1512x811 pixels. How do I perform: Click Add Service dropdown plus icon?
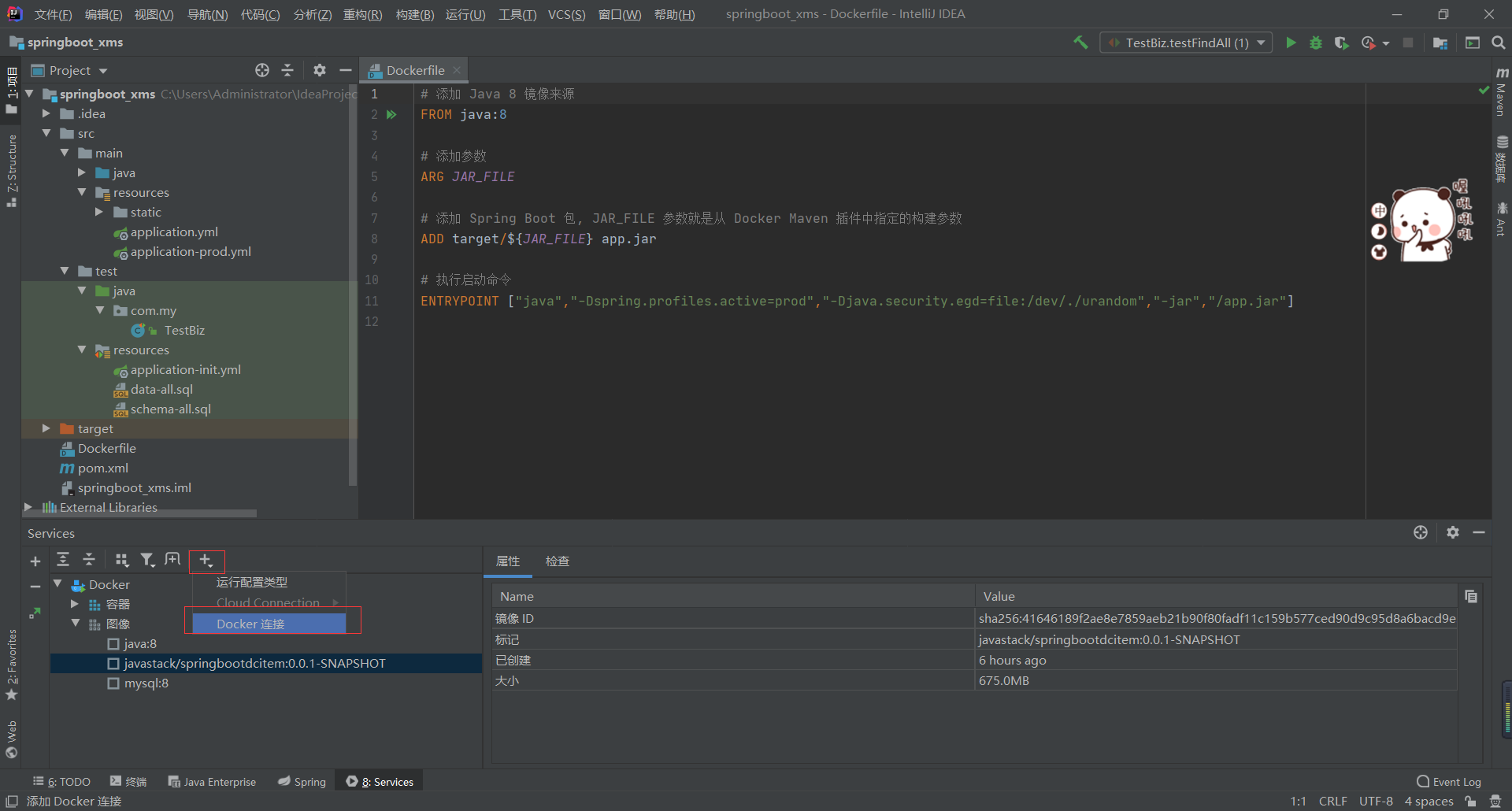point(206,561)
